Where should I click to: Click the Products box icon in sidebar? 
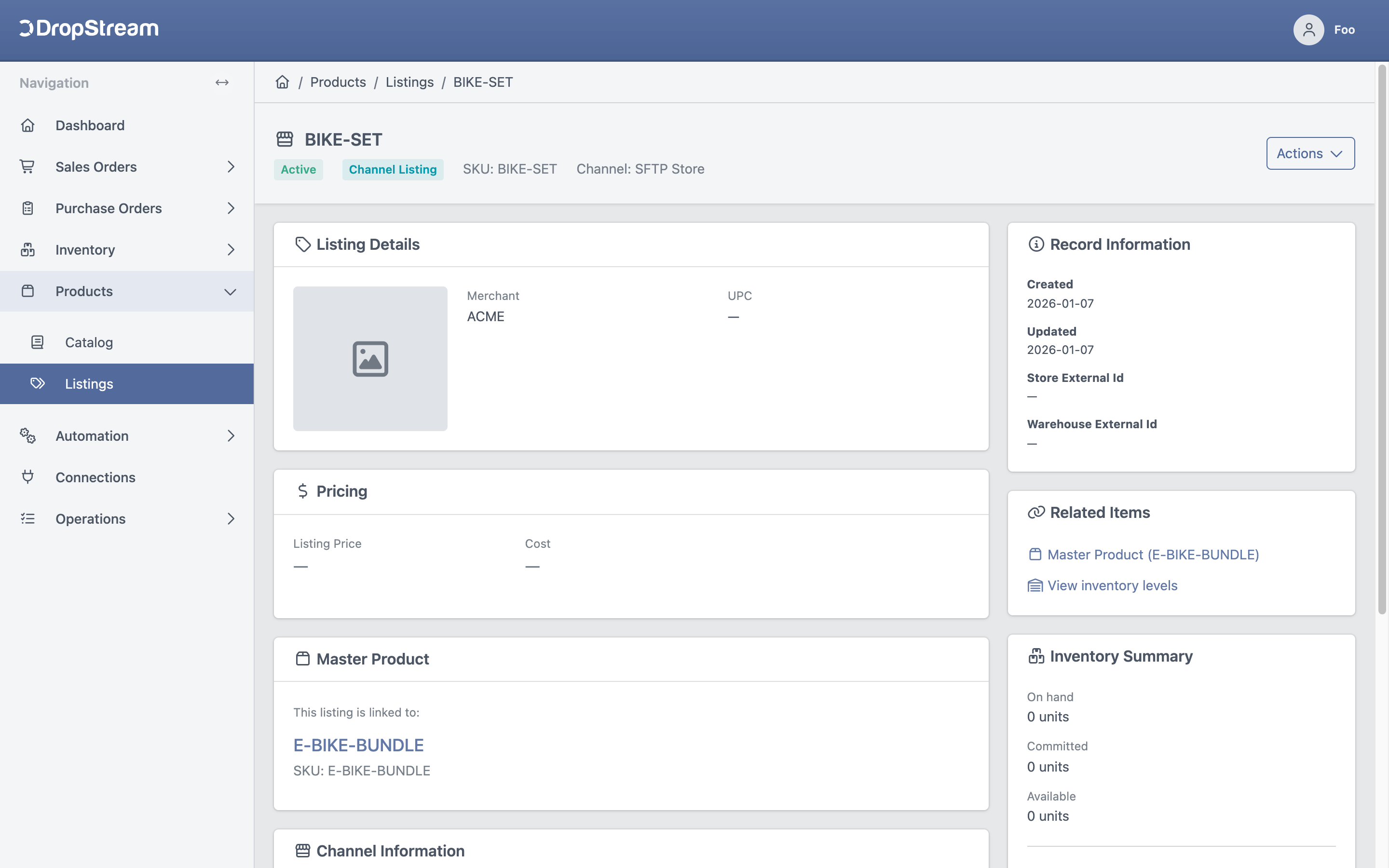click(27, 291)
